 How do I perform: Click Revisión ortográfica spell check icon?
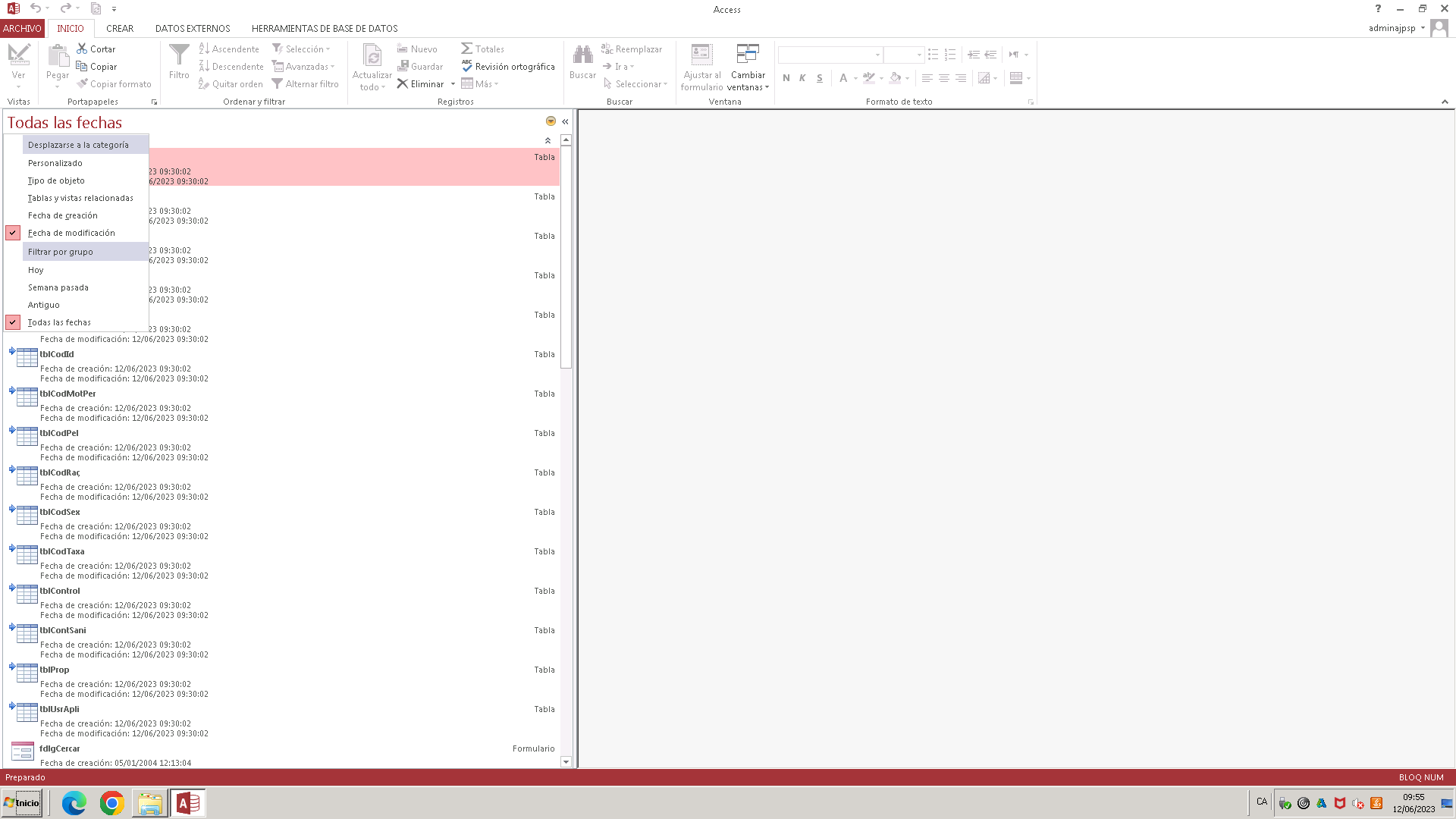[x=467, y=66]
